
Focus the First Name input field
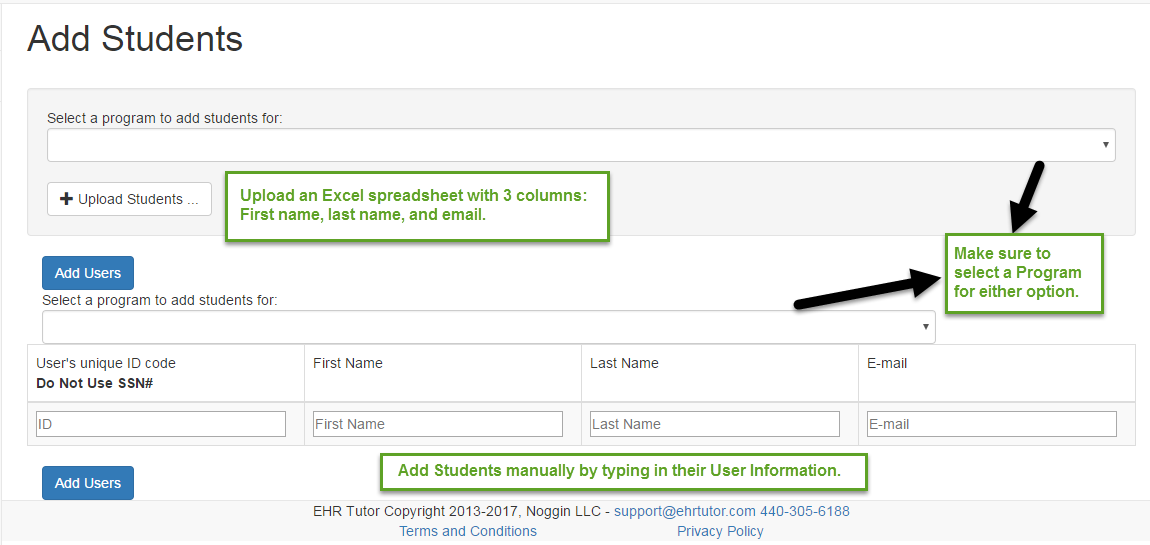(438, 424)
